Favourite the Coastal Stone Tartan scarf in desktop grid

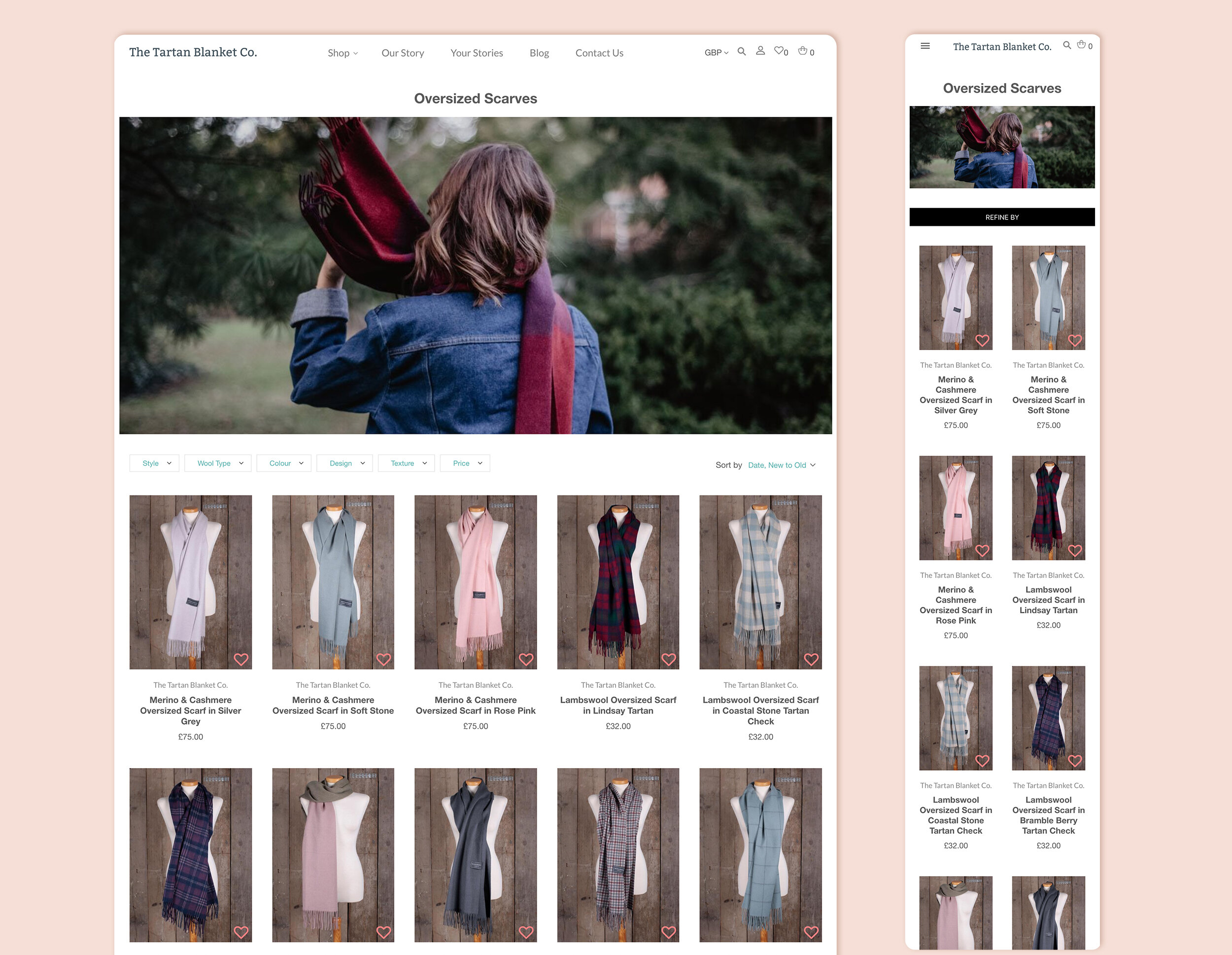point(811,659)
